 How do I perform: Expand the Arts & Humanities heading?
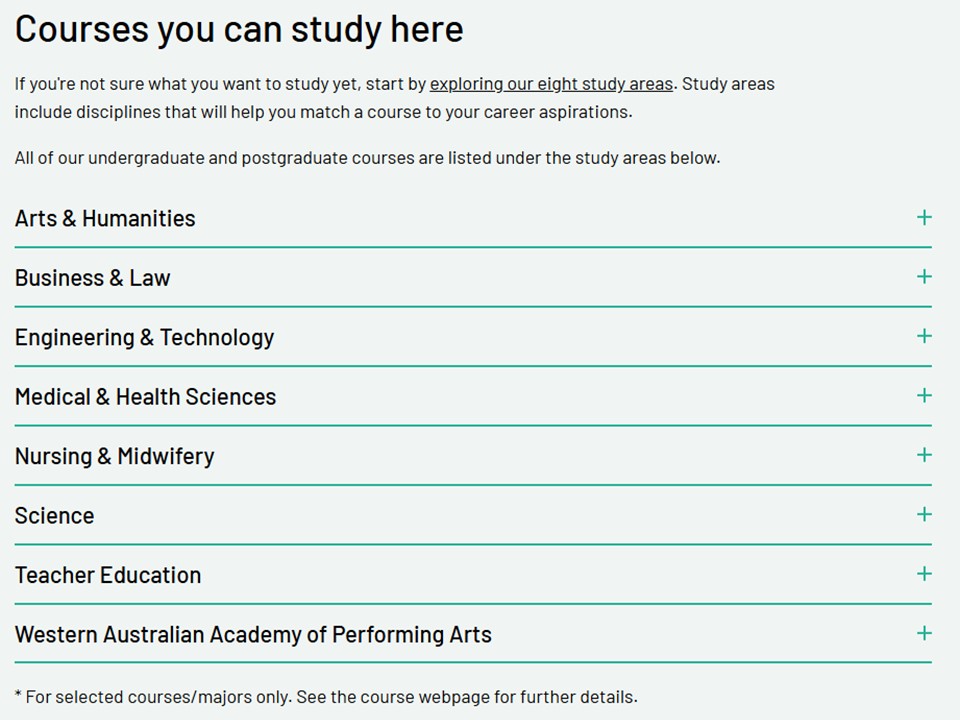point(105,218)
